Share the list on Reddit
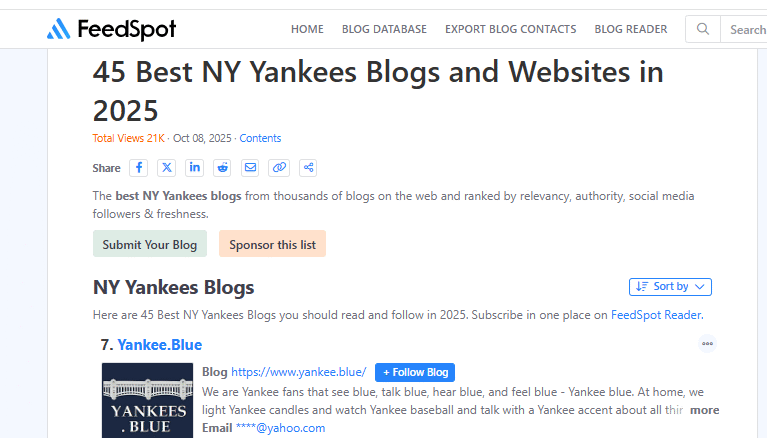The height and width of the screenshot is (438, 767). [222, 168]
